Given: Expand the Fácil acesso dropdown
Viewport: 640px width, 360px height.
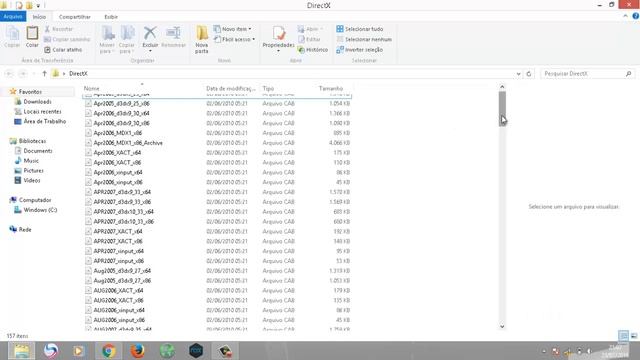Looking at the screenshot, I should point(235,39).
